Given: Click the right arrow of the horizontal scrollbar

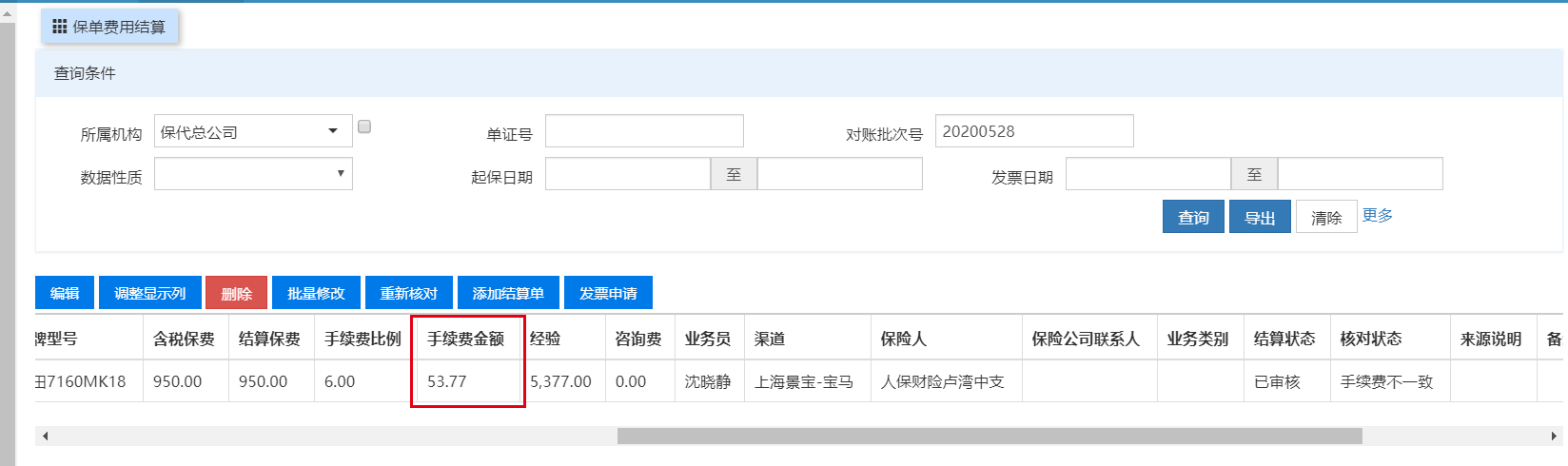Looking at the screenshot, I should point(1554,436).
